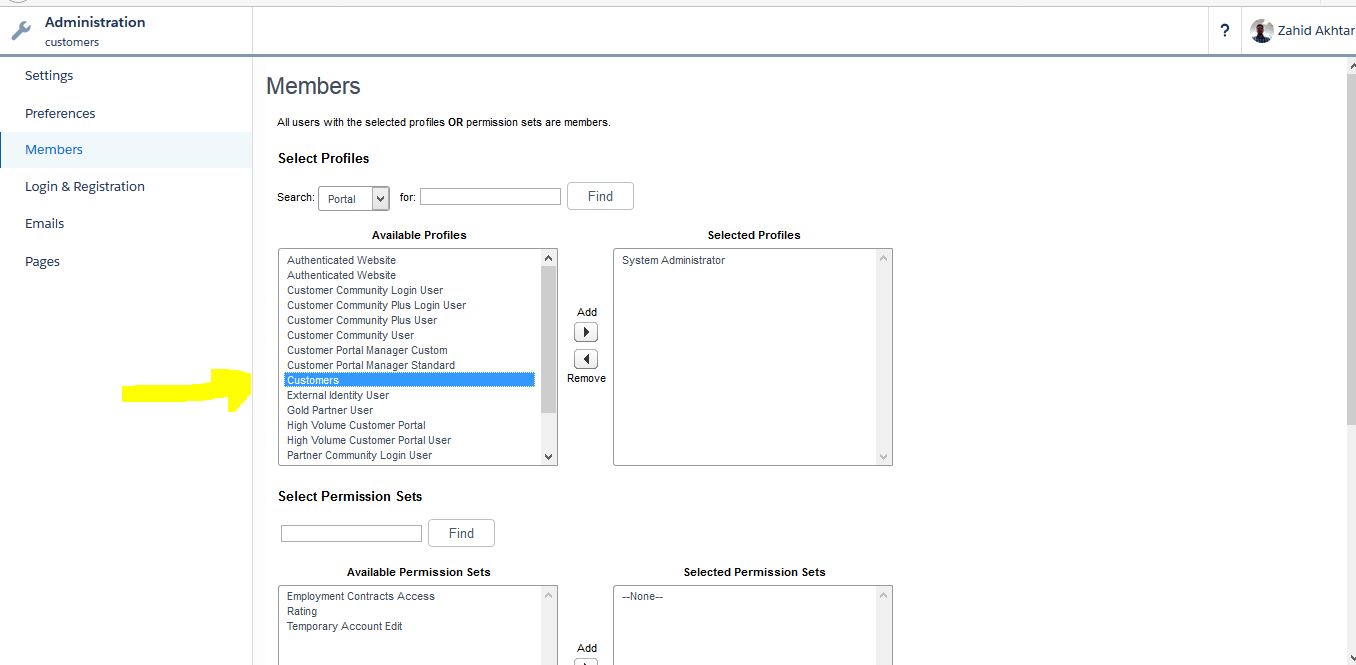1356x665 pixels.
Task: Click the Remove arrow for profiles
Action: pyautogui.click(x=586, y=359)
